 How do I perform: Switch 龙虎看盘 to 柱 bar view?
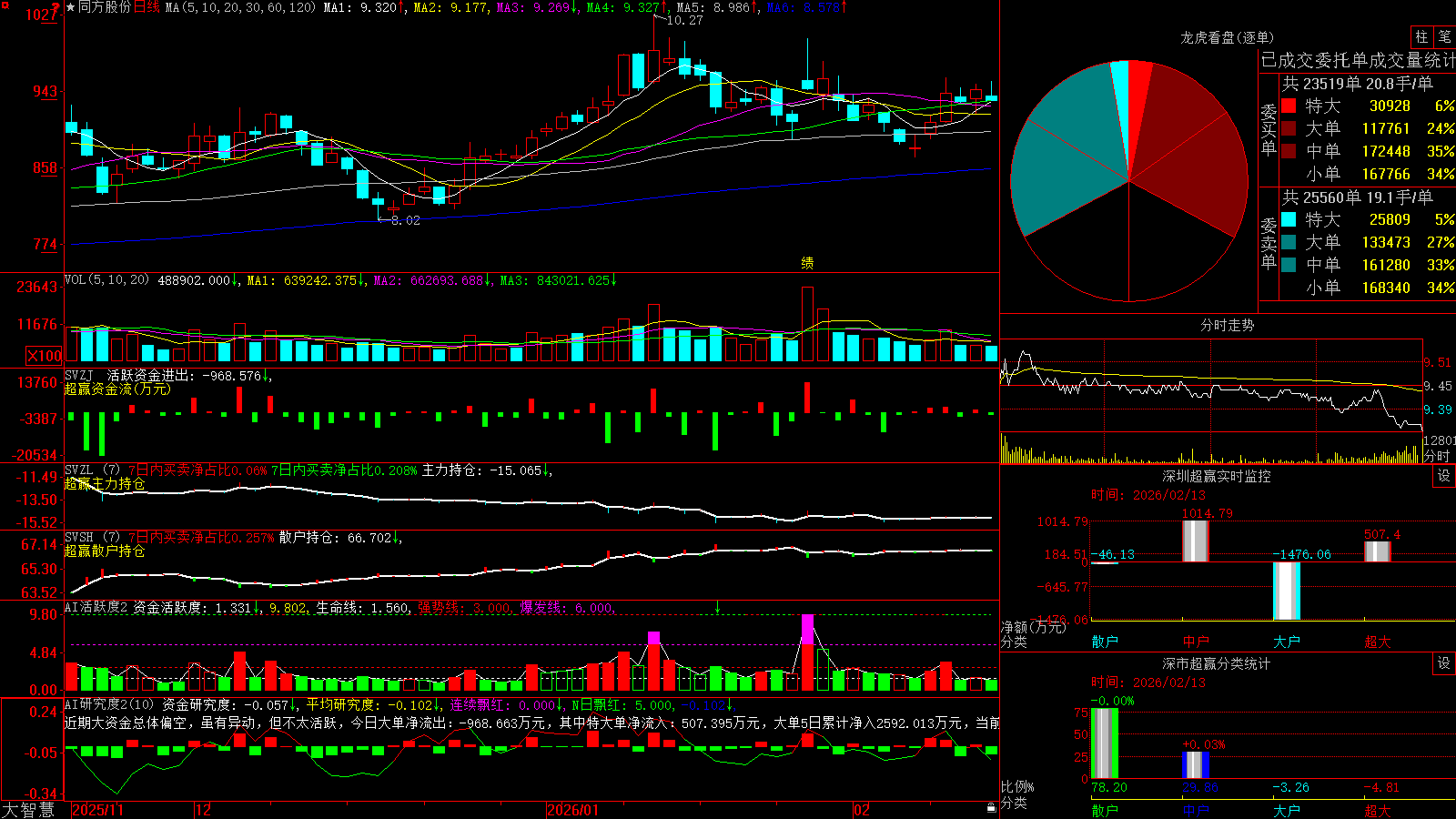[1421, 36]
